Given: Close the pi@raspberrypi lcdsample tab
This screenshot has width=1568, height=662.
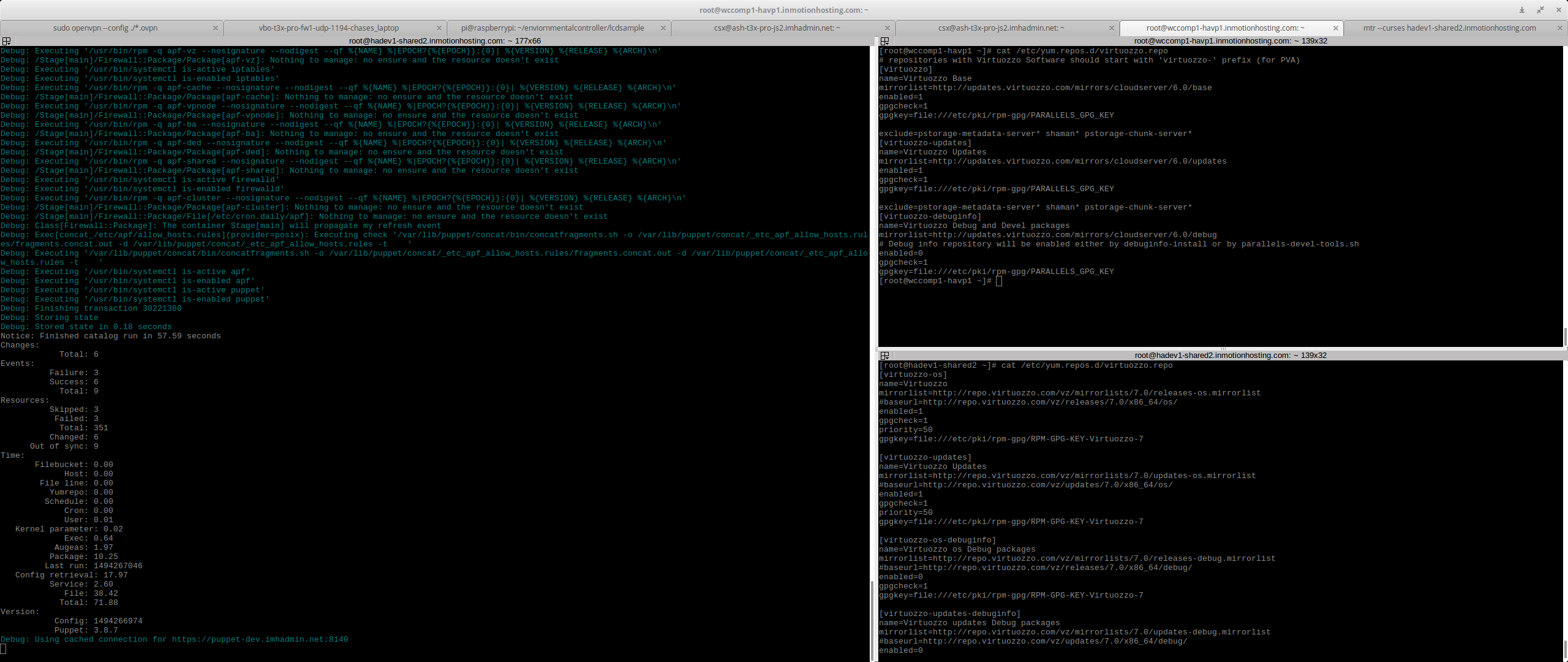Looking at the screenshot, I should pos(663,28).
